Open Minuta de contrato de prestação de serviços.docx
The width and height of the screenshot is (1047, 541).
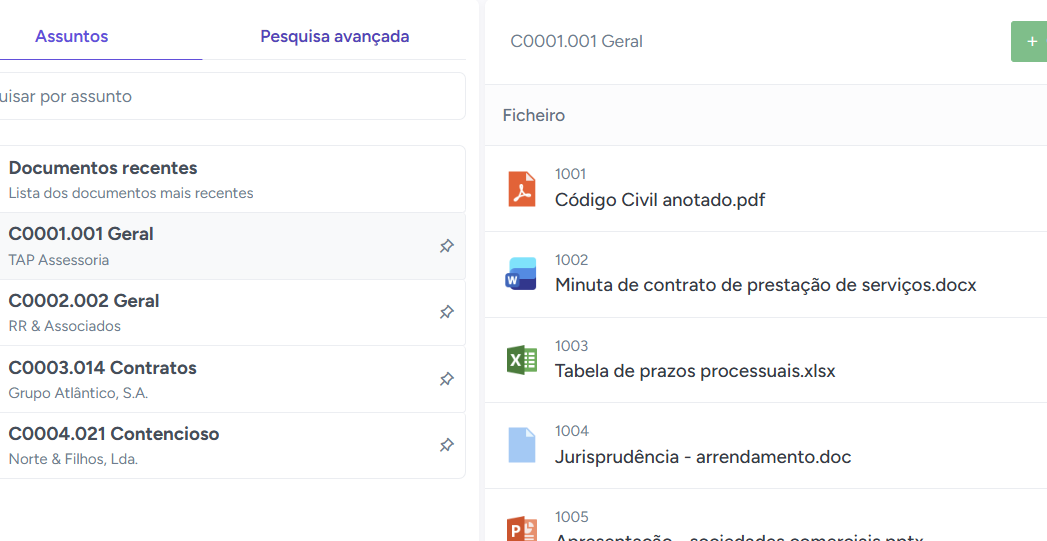tap(765, 285)
